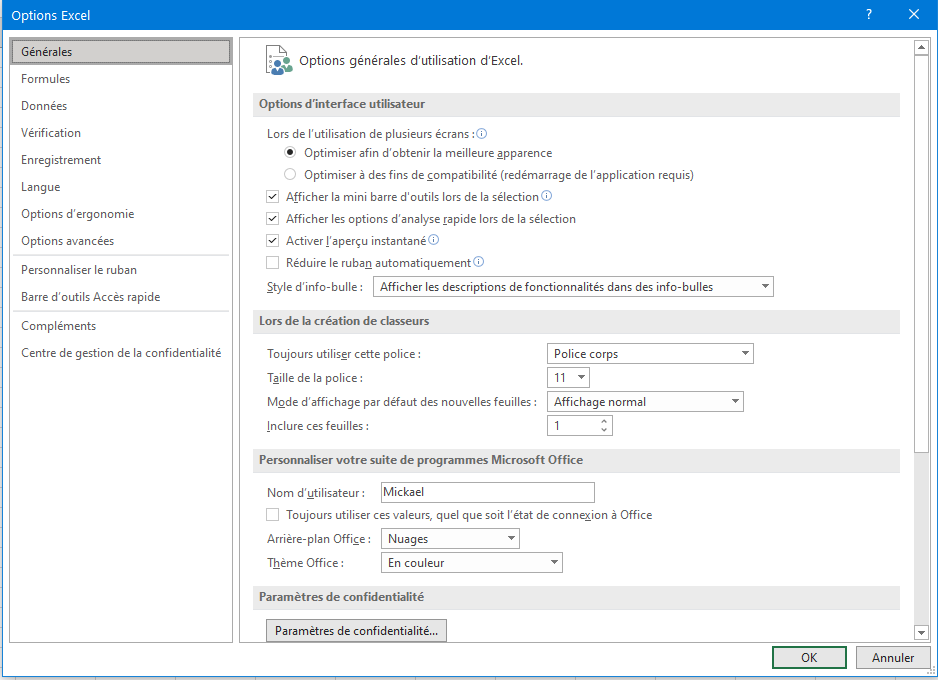This screenshot has height=680, width=938.
Task: Select the Générales category
Action: [x=121, y=51]
